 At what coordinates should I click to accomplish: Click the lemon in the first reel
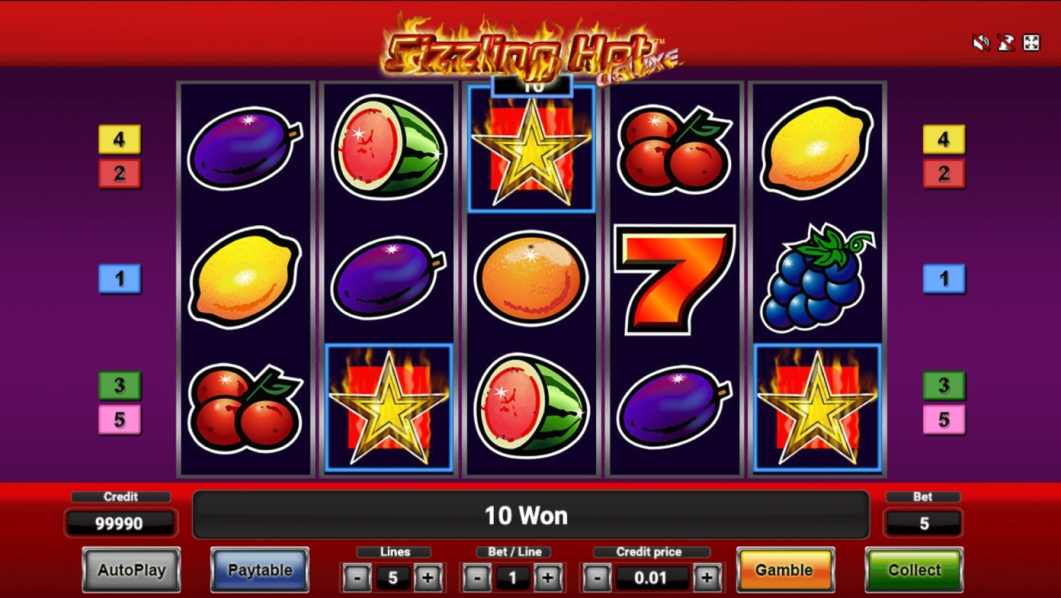(x=245, y=277)
